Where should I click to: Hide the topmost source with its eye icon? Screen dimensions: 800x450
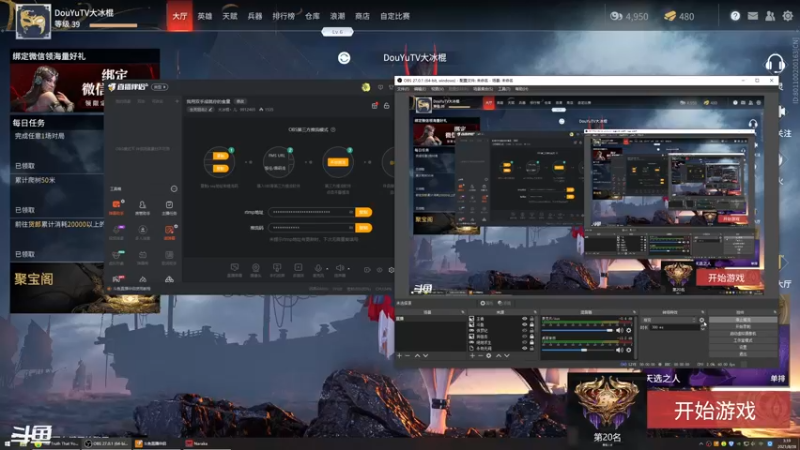tap(524, 319)
